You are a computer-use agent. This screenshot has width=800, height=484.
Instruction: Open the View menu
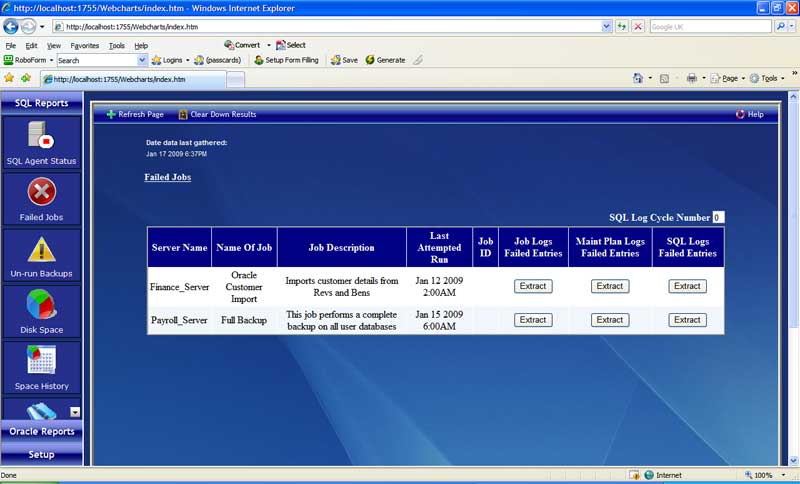pyautogui.click(x=54, y=45)
